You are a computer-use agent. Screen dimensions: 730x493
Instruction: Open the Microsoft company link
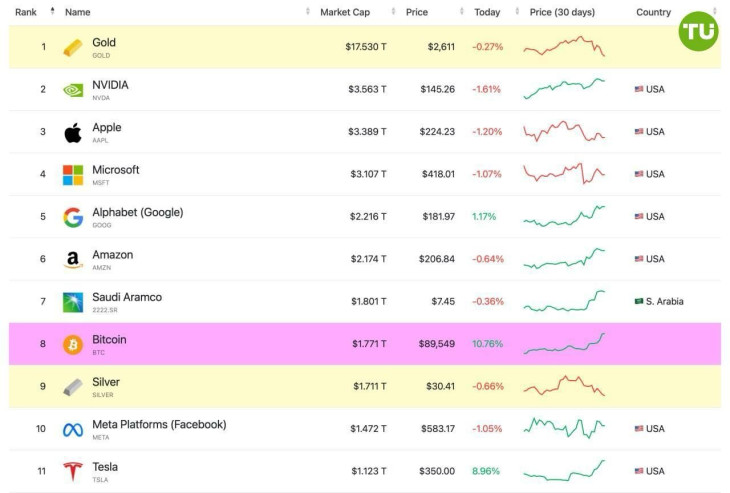(x=115, y=170)
